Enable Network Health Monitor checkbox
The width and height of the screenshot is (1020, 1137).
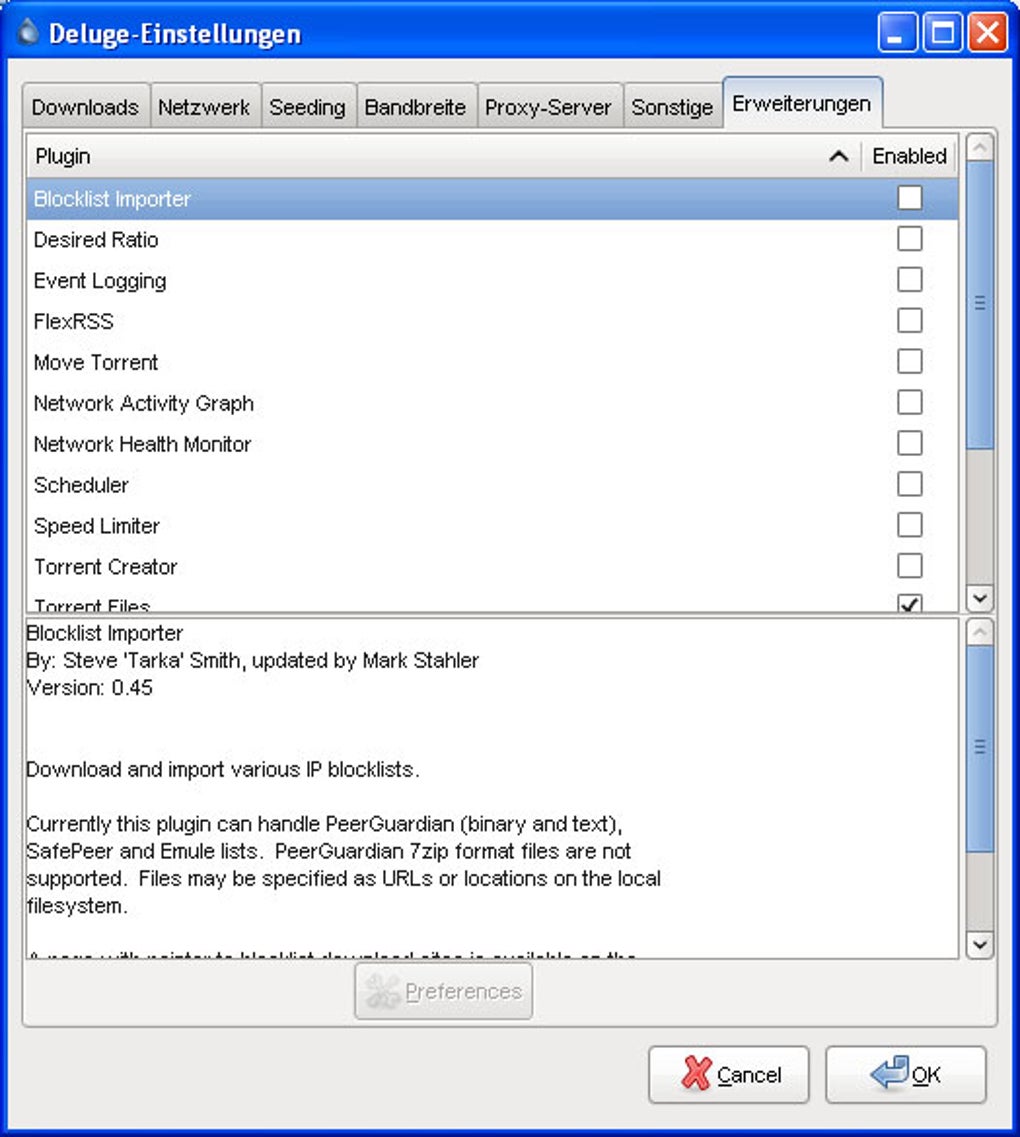[x=910, y=443]
